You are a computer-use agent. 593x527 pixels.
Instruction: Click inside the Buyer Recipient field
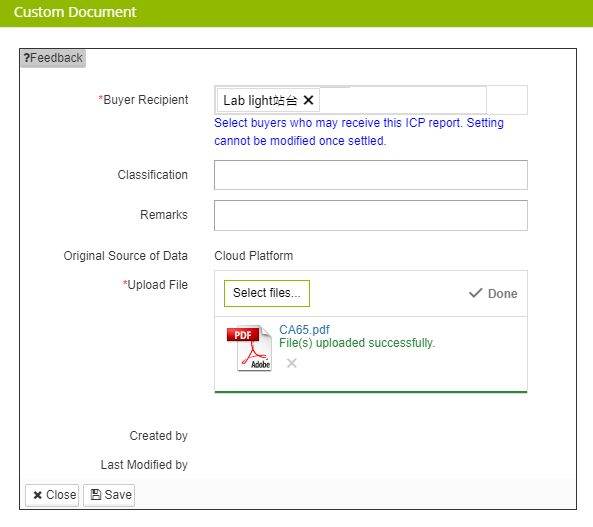click(403, 100)
